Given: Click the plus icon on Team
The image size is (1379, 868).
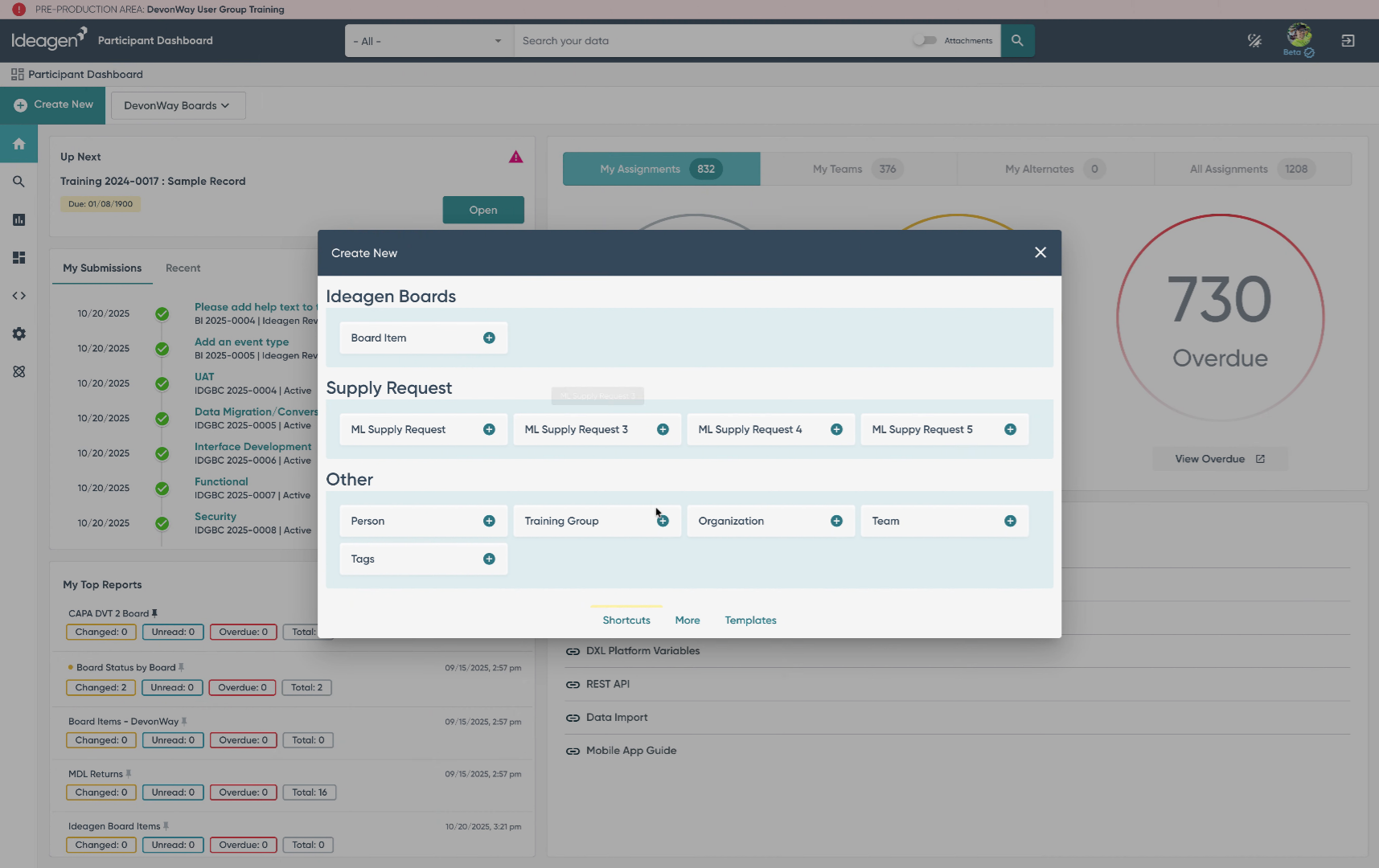Looking at the screenshot, I should pos(1010,522).
